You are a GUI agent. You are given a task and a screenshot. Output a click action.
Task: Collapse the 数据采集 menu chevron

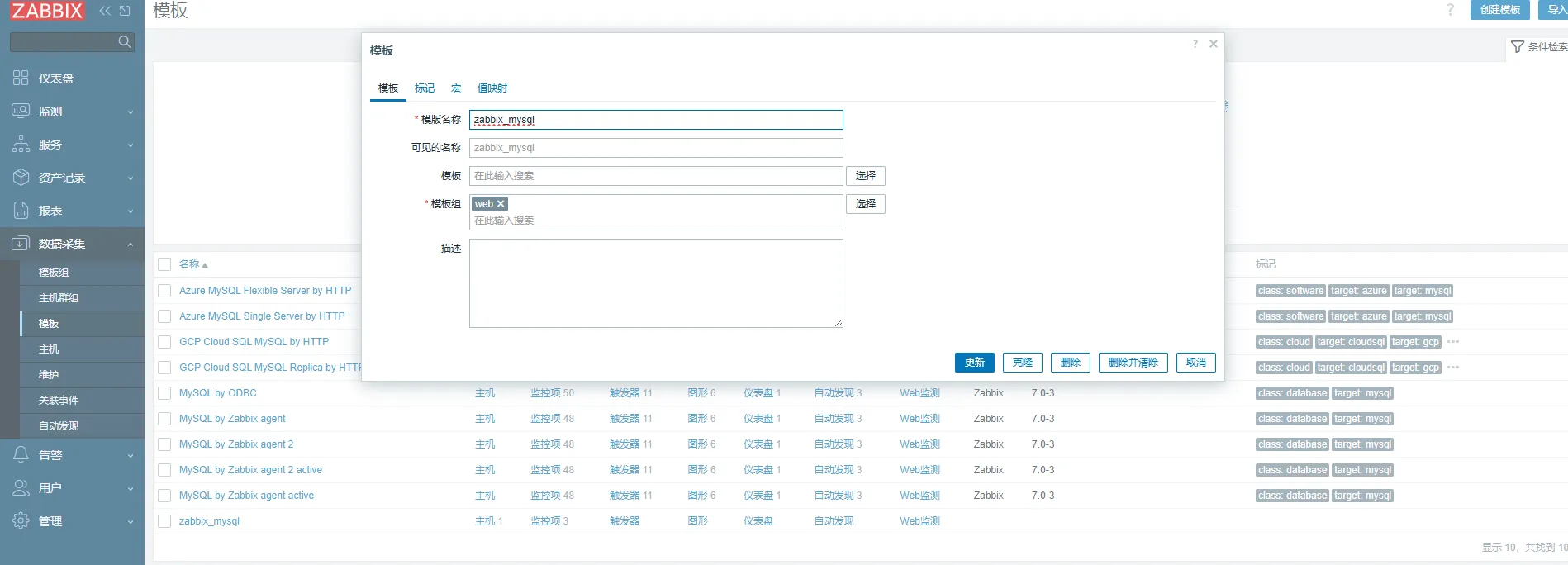(131, 245)
